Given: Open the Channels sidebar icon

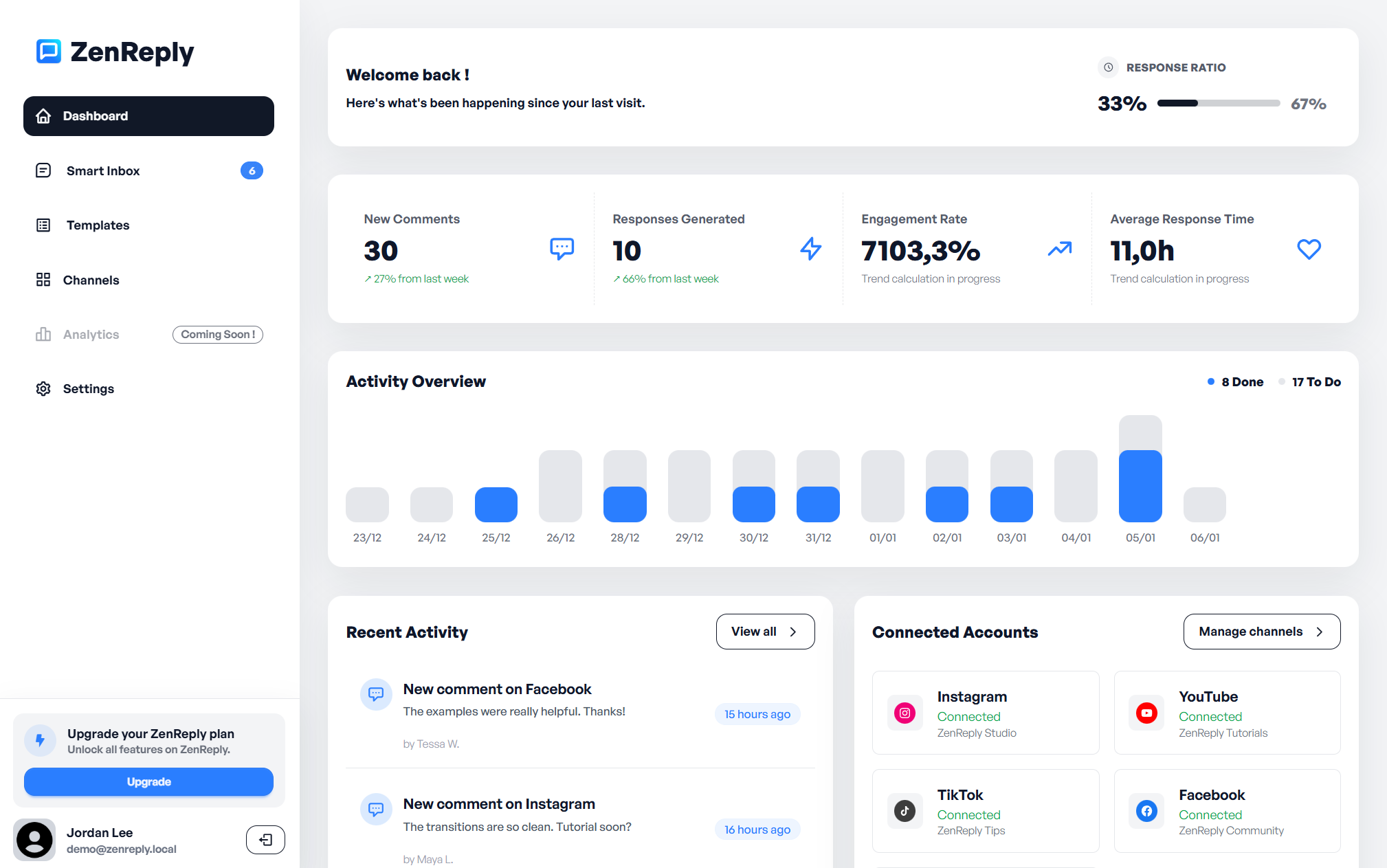Looking at the screenshot, I should pyautogui.click(x=43, y=280).
